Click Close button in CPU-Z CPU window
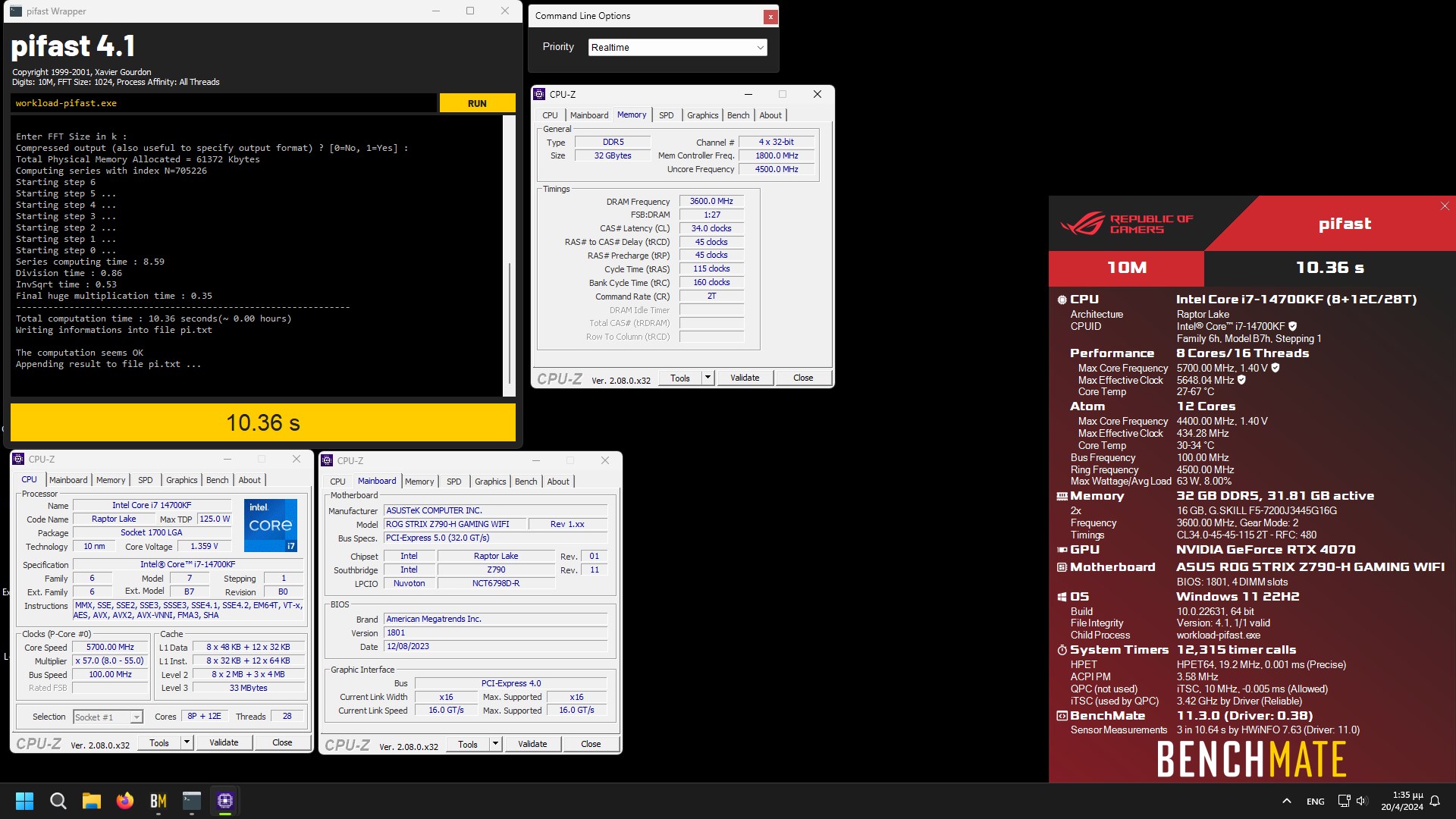Screen dimensions: 1456x819 (282, 742)
